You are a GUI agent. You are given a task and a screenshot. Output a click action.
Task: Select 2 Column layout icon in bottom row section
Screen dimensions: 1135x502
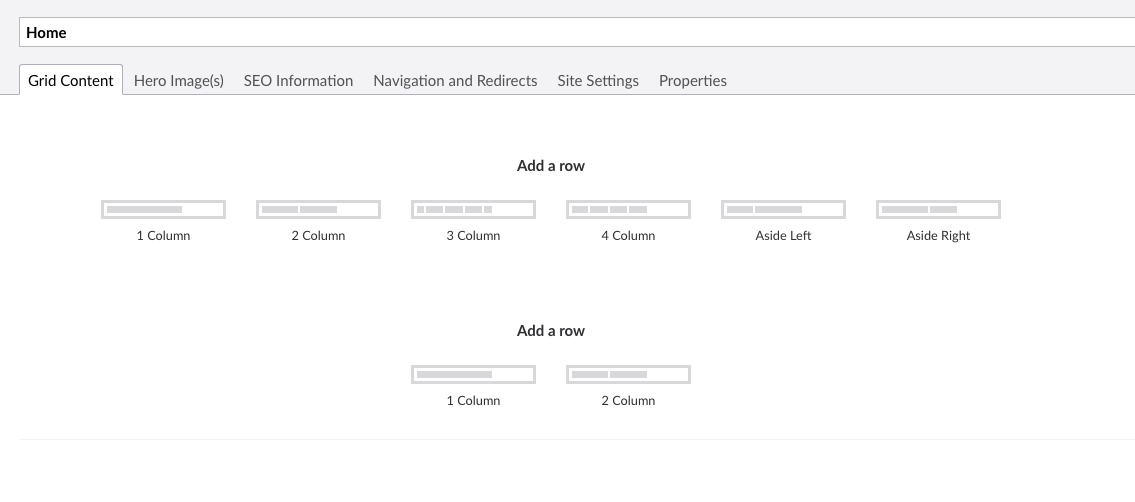point(628,374)
